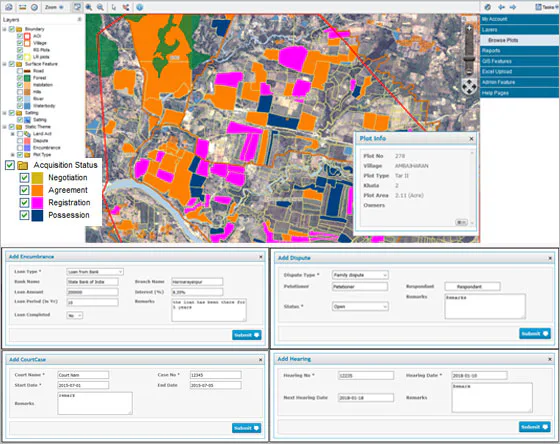Open the Reports menu item

point(519,51)
